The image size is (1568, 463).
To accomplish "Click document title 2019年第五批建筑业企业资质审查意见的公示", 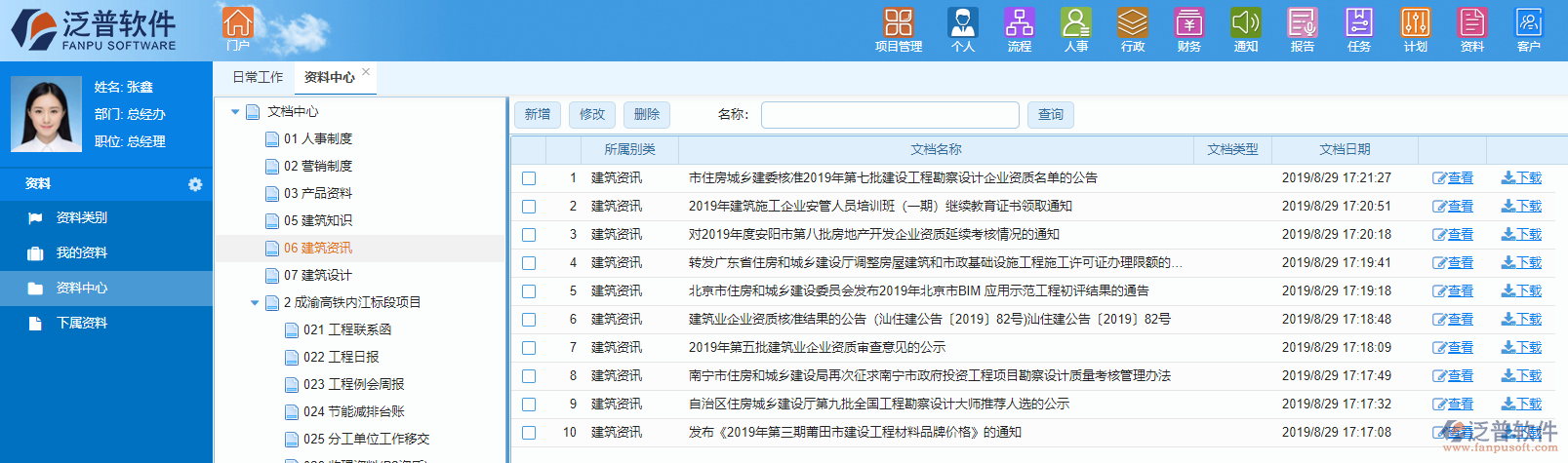I will pos(817,348).
